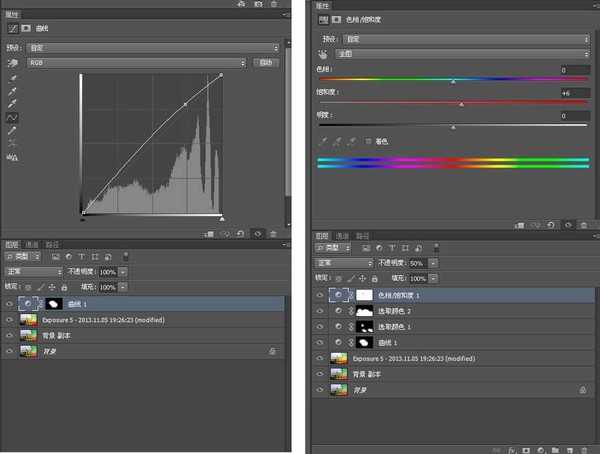Click the lock icon on left Background layer
Viewport: 600px width, 454px height.
coord(271,351)
